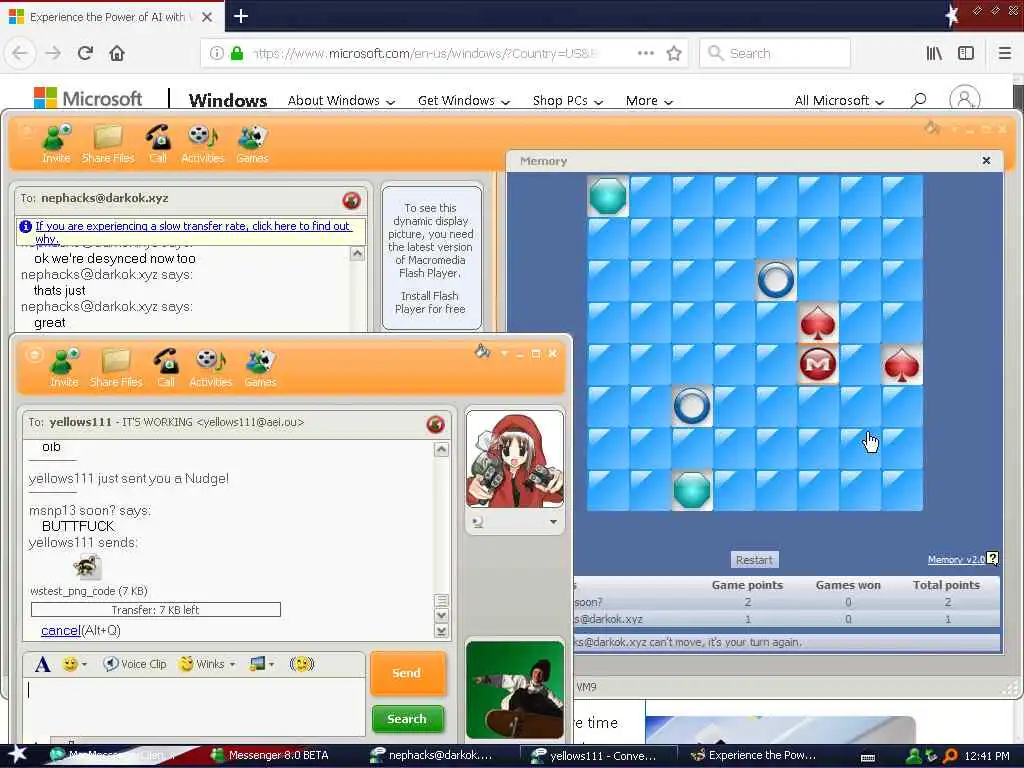
Task: Record a Voice Clip
Action: 135,664
